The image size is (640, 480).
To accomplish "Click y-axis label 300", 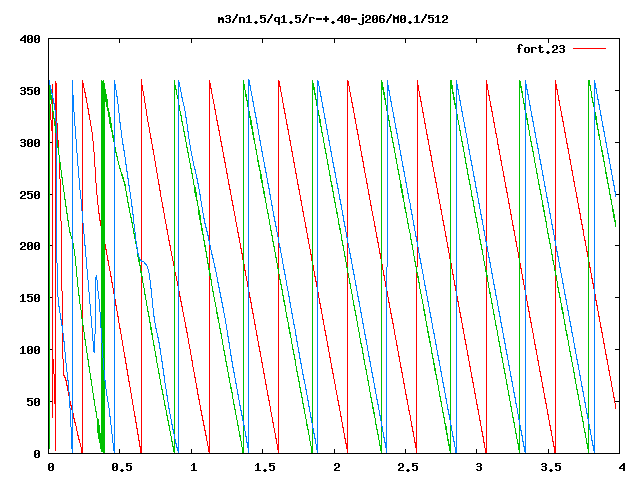I will coord(30,143).
